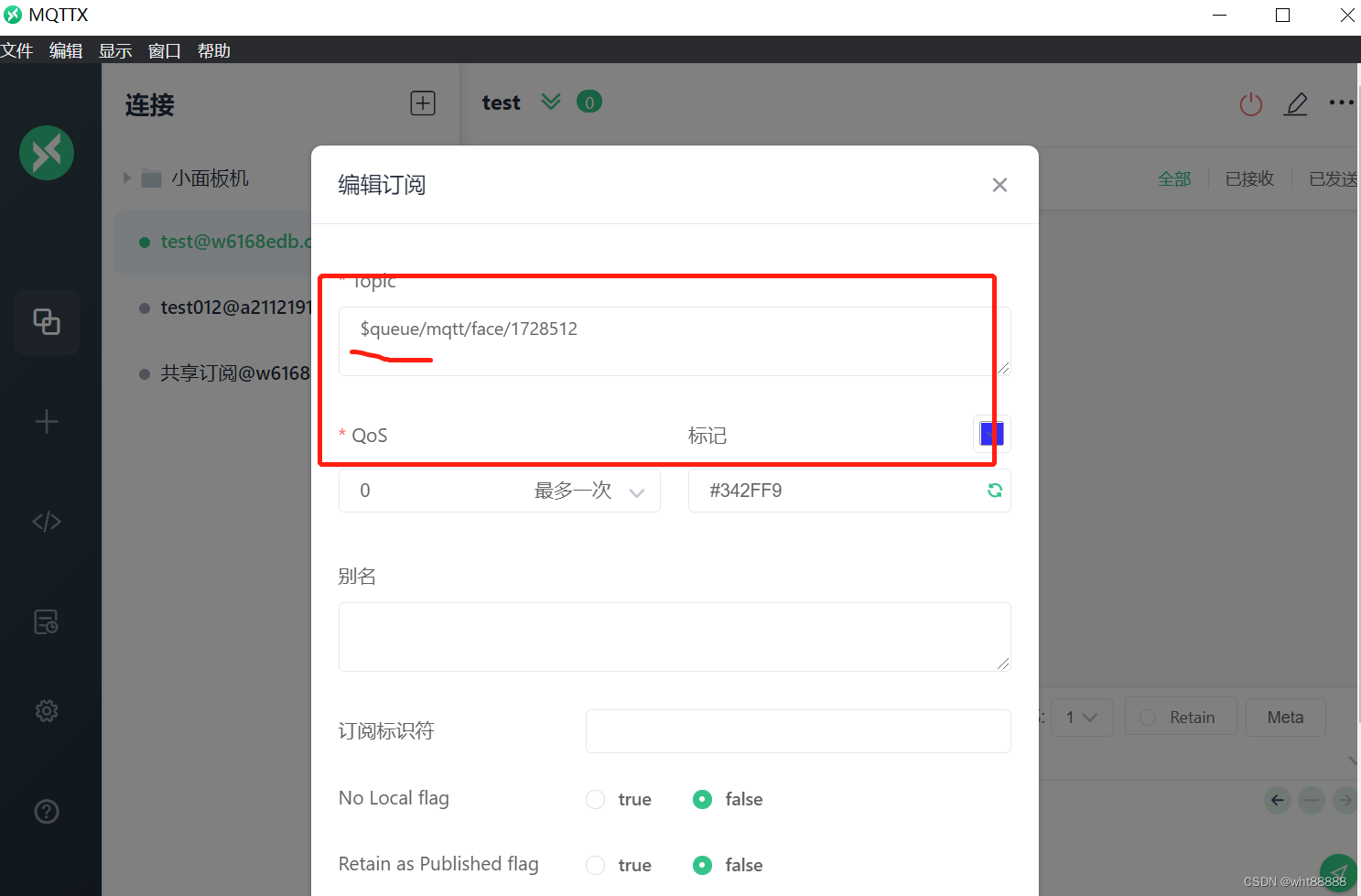Image resolution: width=1361 pixels, height=896 pixels.
Task: Open the 文件 menu
Action: point(16,51)
